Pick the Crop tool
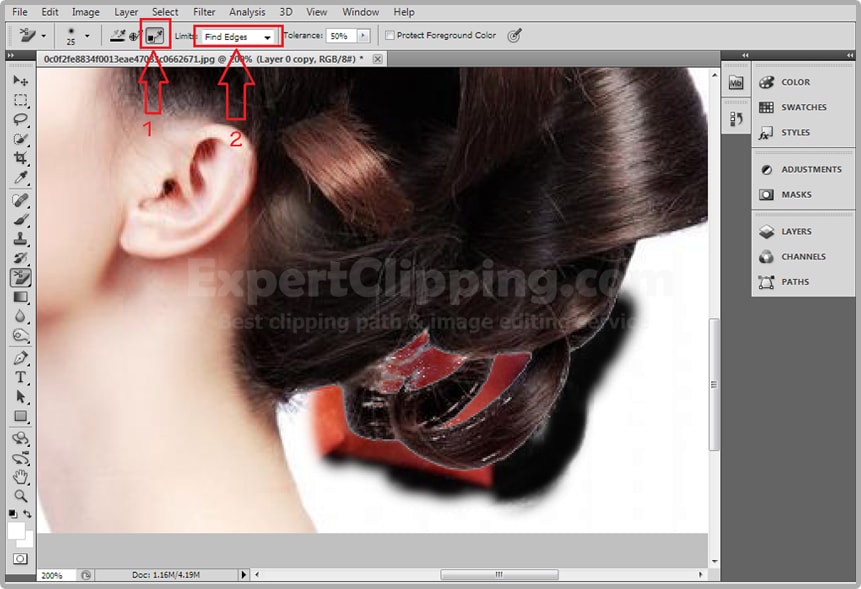The height and width of the screenshot is (589, 861). click(20, 159)
